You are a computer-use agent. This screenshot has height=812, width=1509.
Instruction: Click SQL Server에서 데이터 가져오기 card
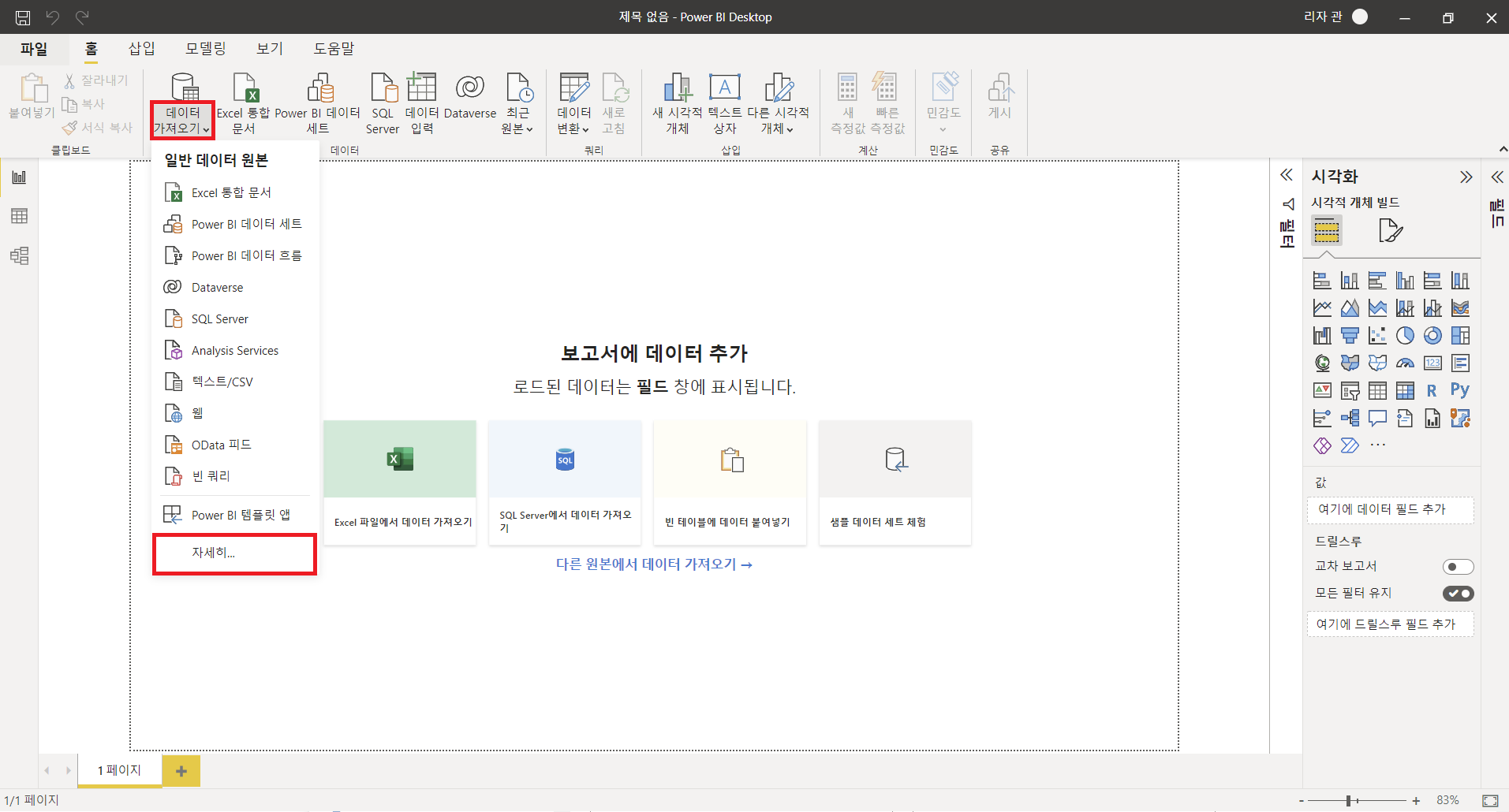click(x=565, y=482)
